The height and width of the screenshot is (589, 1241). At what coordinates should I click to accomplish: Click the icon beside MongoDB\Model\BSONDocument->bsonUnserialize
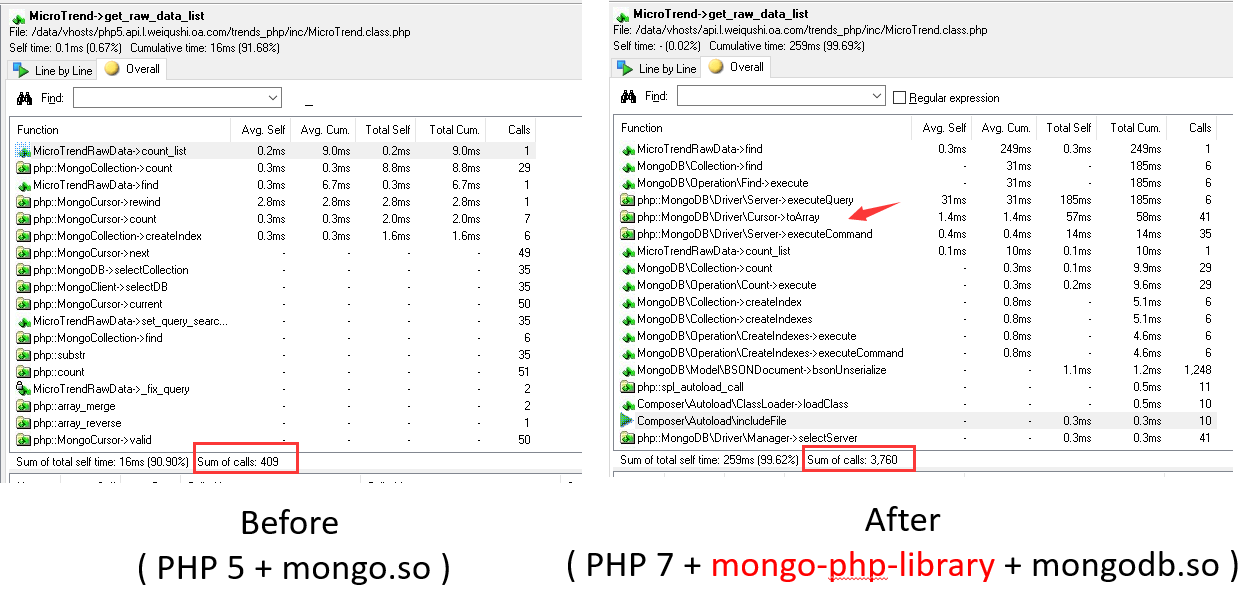pyautogui.click(x=627, y=370)
